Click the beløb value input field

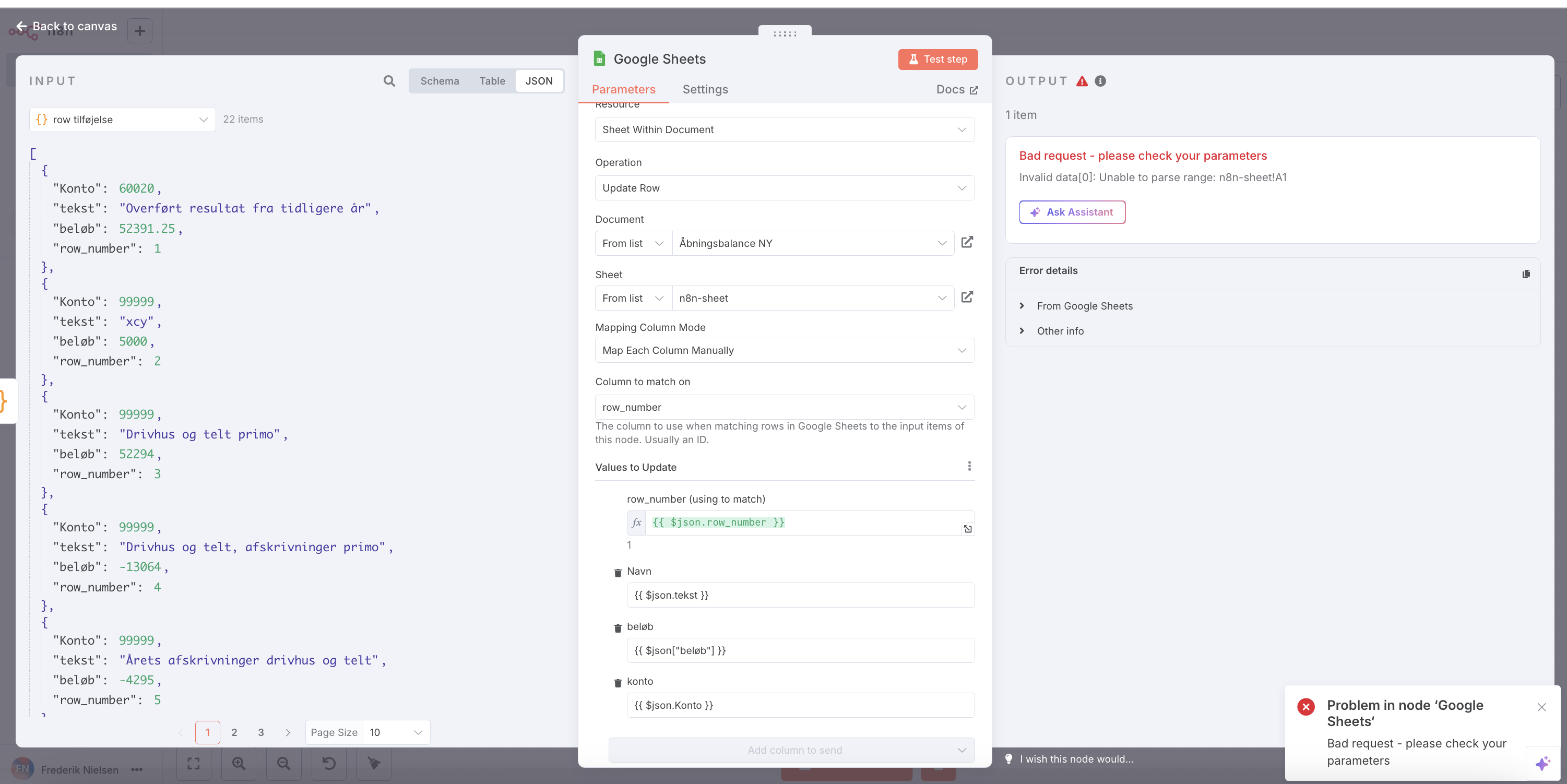pyautogui.click(x=801, y=650)
